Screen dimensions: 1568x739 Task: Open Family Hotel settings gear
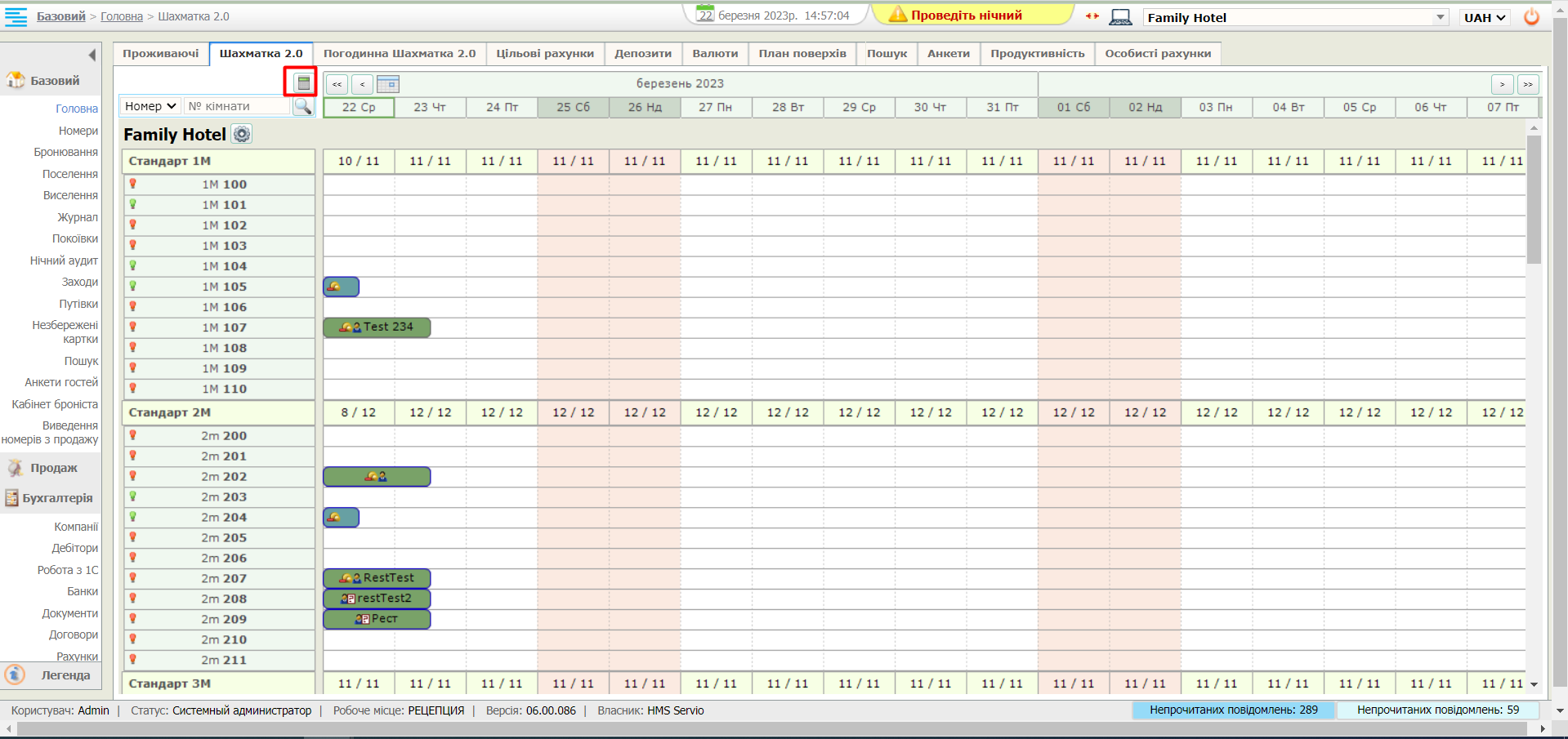pos(242,134)
